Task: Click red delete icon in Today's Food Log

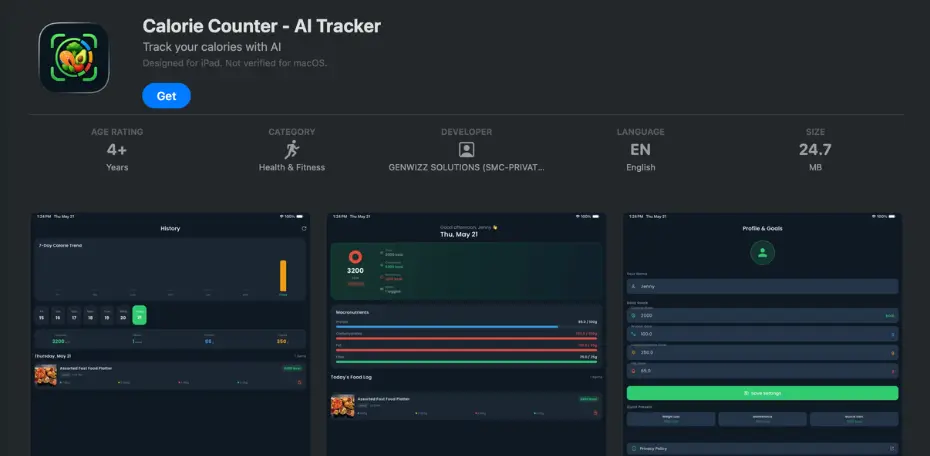Action: point(595,413)
